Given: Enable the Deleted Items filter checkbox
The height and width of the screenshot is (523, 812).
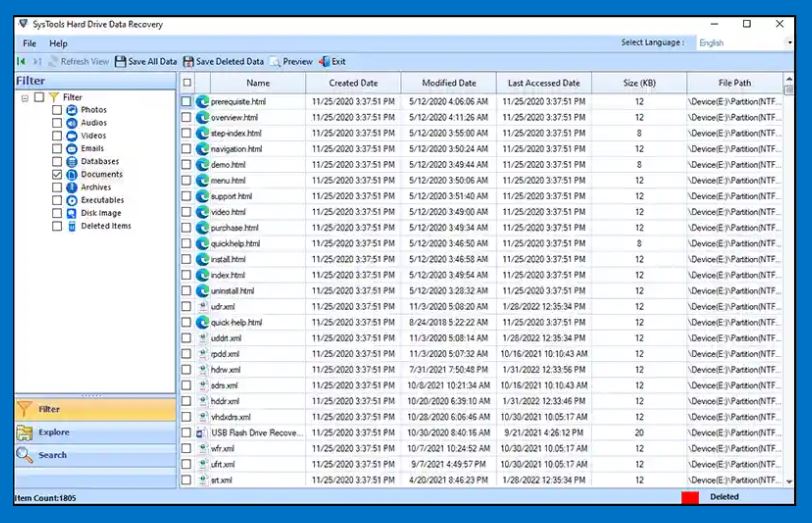Looking at the screenshot, I should (x=57, y=226).
